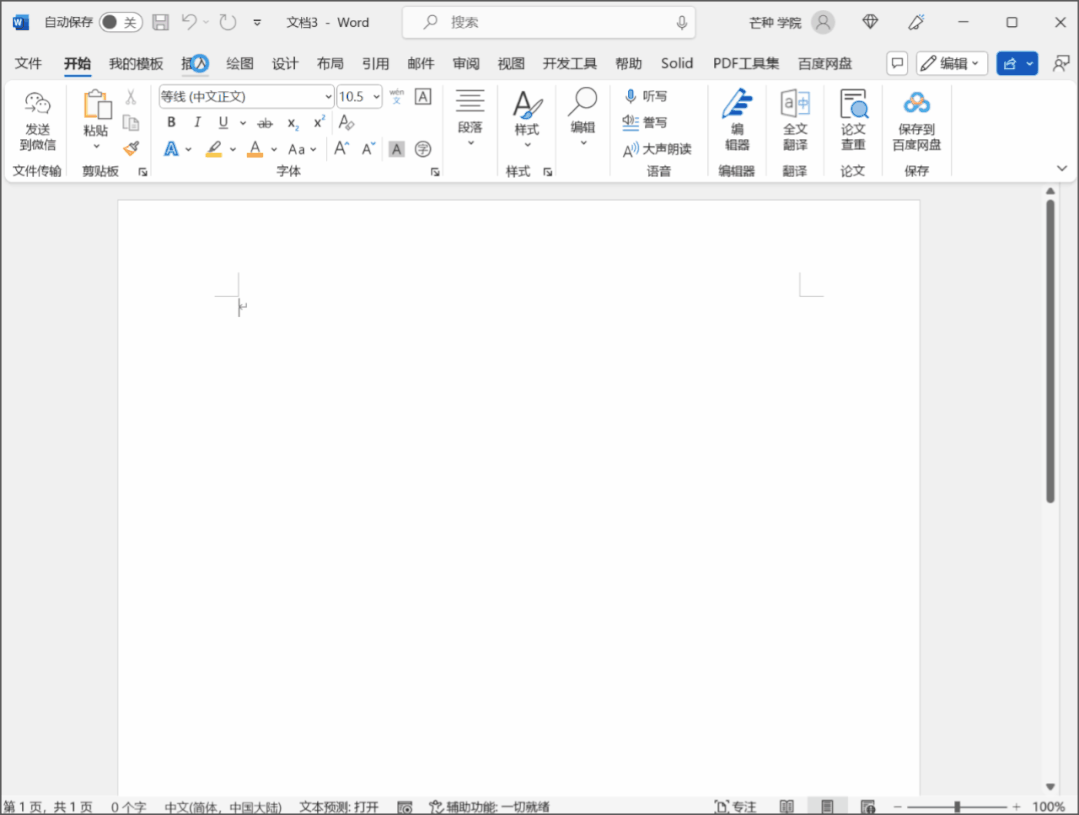Click the Cut scissors icon

(131, 97)
